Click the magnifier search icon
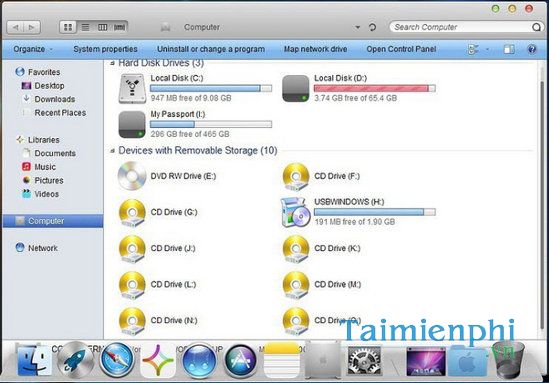Image resolution: width=549 pixels, height=383 pixels. (x=536, y=27)
